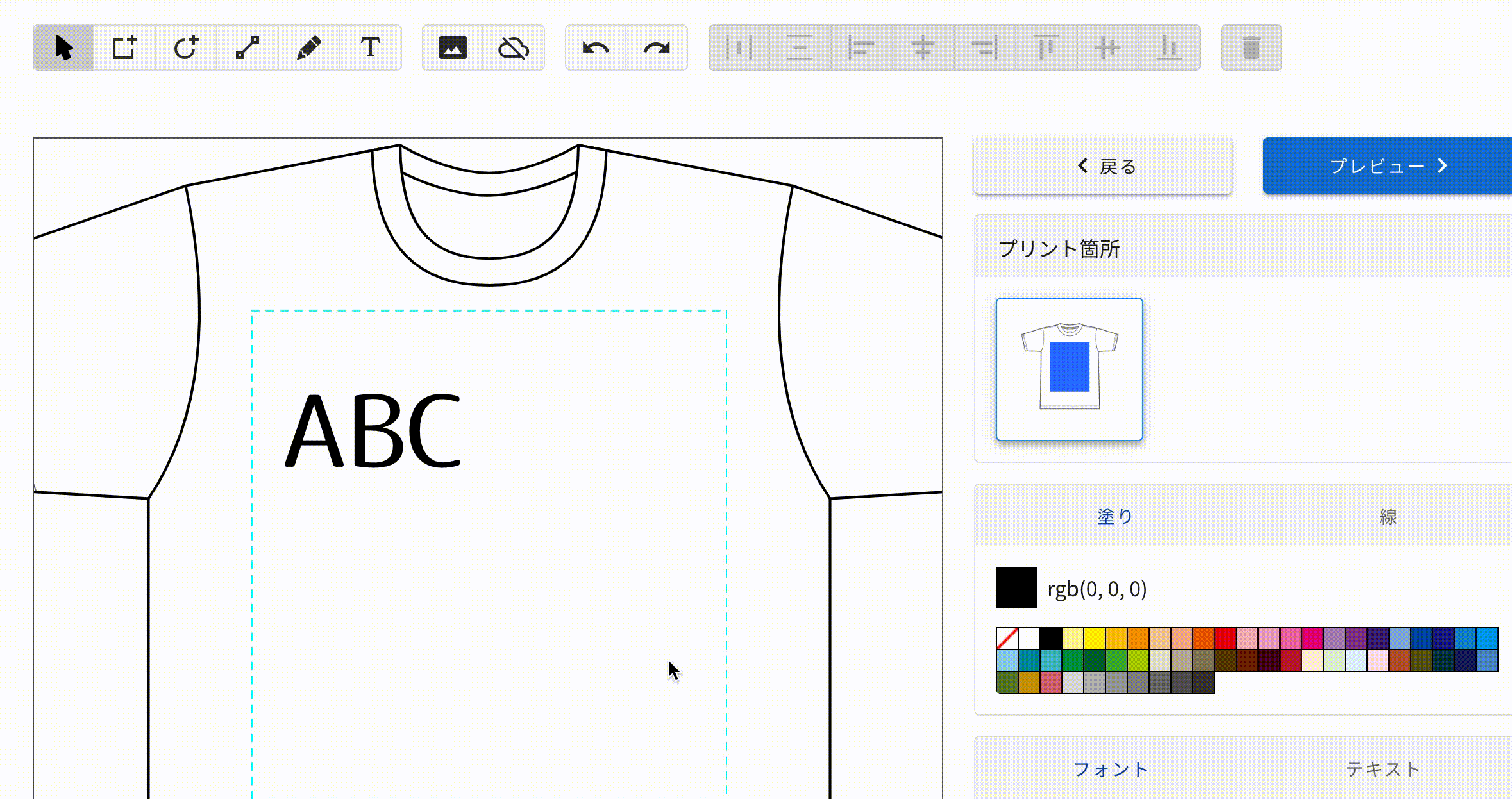Screen dimensions: 1512x799
Task: Open the image insert tool
Action: coord(453,47)
